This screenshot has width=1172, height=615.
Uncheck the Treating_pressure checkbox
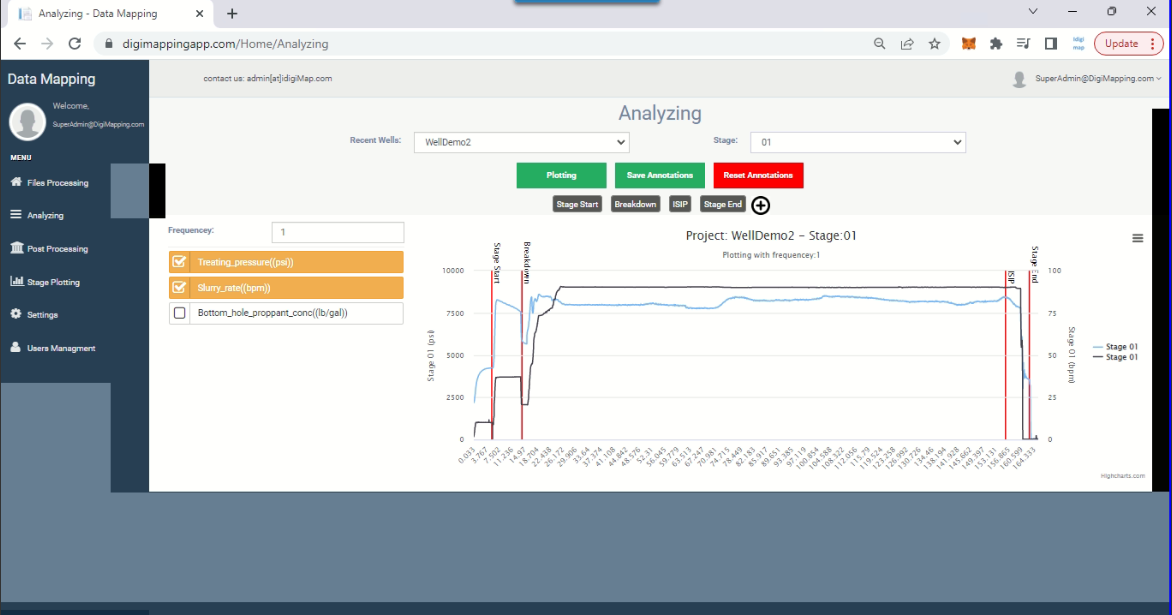[180, 262]
